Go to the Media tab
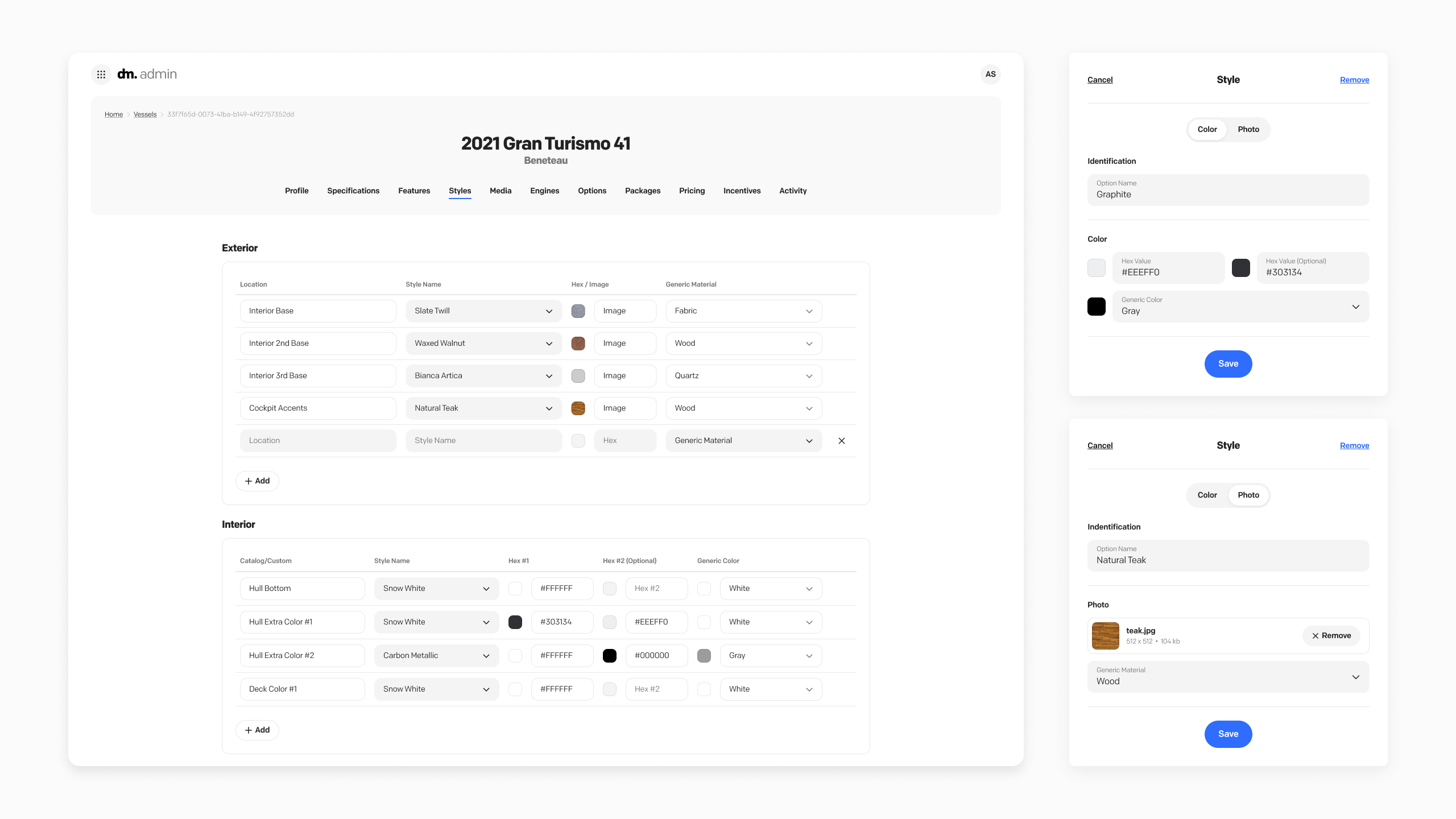 click(x=500, y=191)
